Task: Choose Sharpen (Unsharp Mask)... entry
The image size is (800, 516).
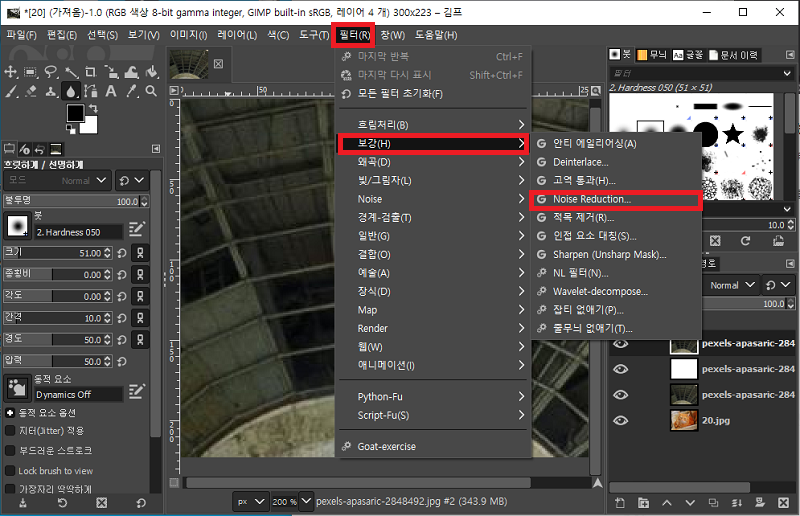Action: pyautogui.click(x=615, y=254)
